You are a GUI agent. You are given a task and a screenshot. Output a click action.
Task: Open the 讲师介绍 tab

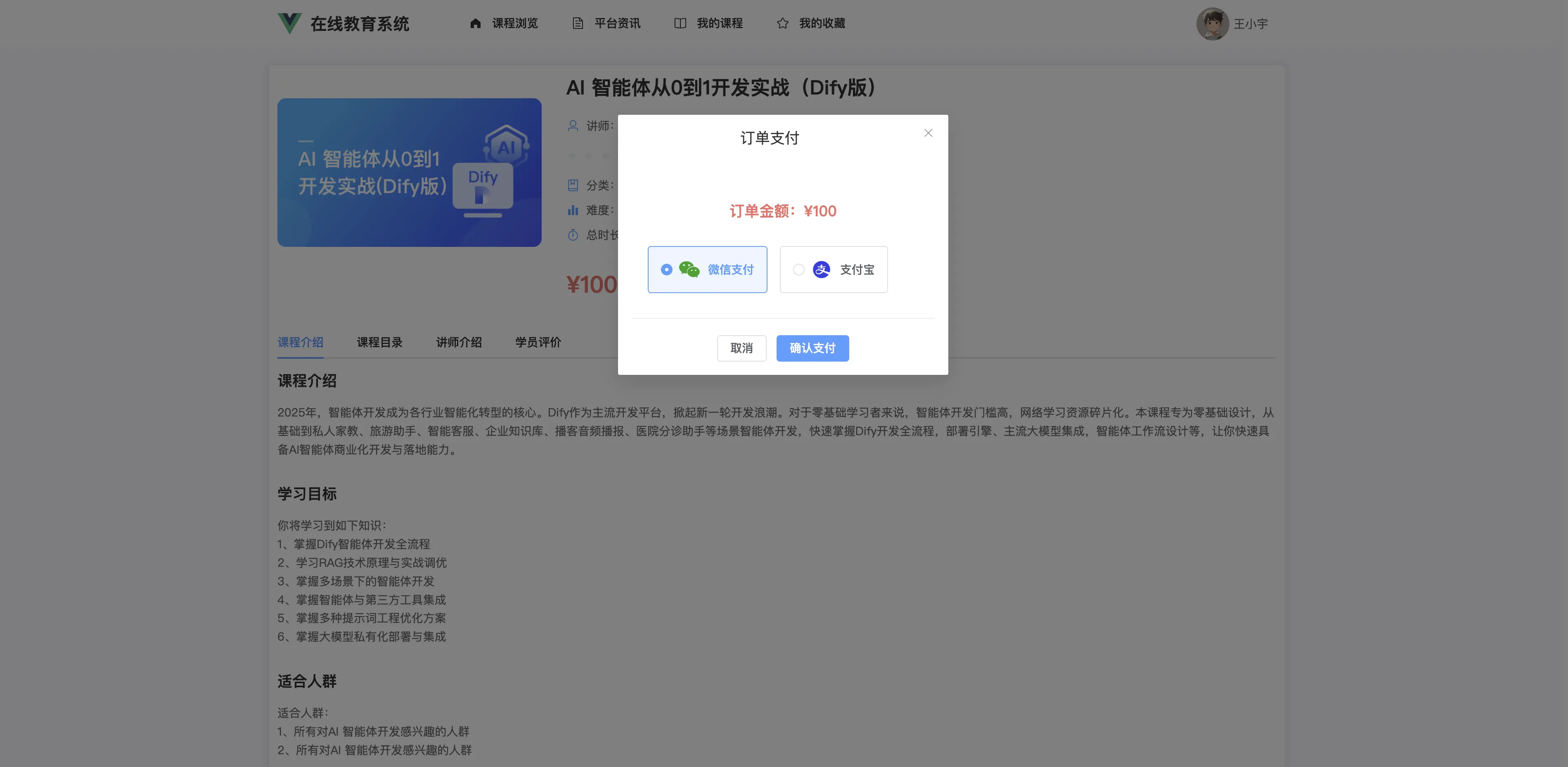[x=458, y=342]
